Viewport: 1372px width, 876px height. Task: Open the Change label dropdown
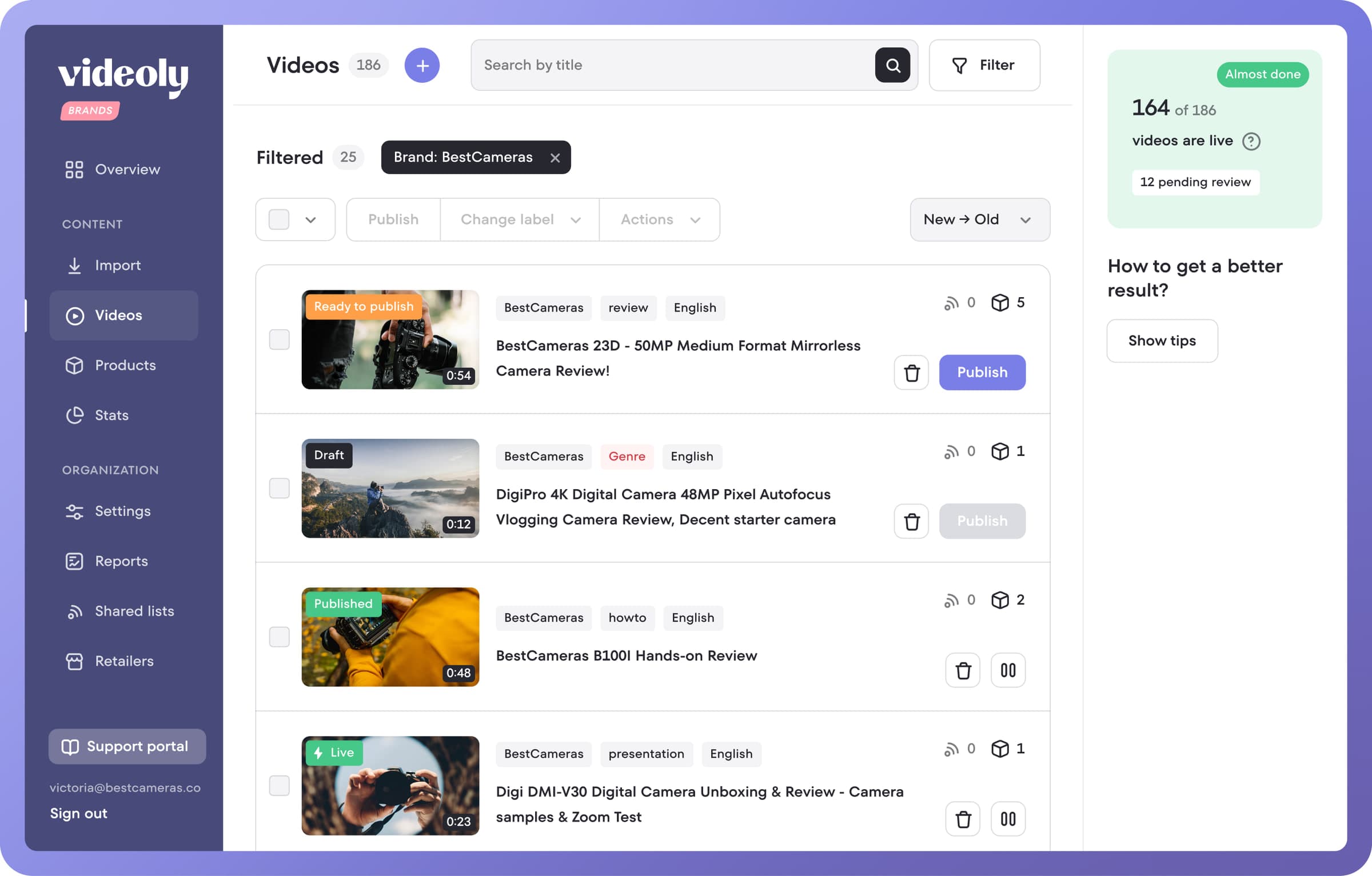pos(520,220)
